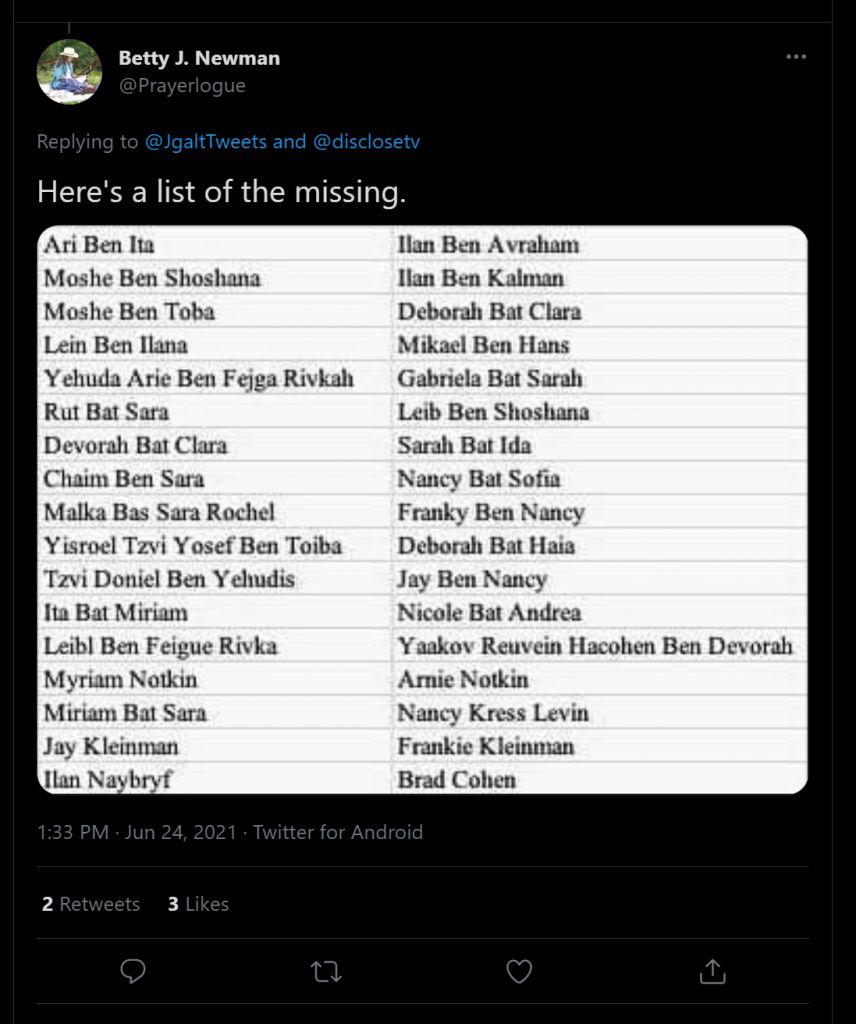Click the @Prayerlogue handle

coord(182,86)
